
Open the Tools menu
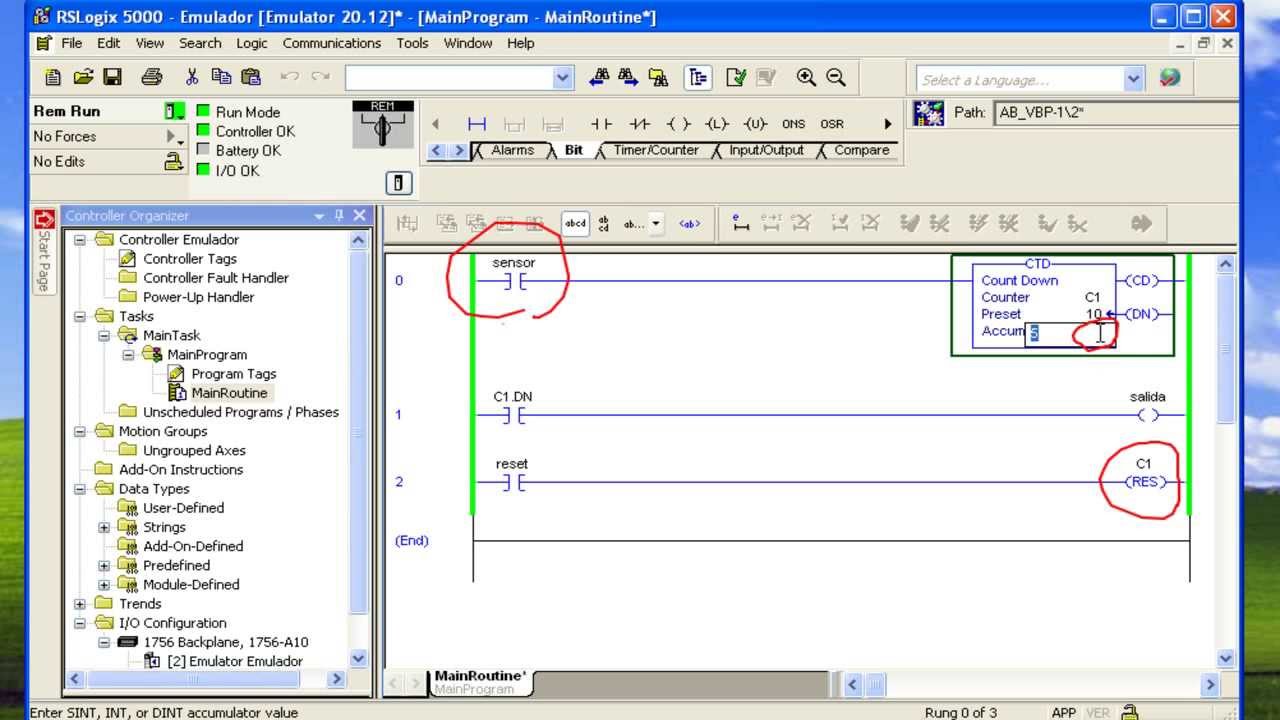pyautogui.click(x=412, y=43)
